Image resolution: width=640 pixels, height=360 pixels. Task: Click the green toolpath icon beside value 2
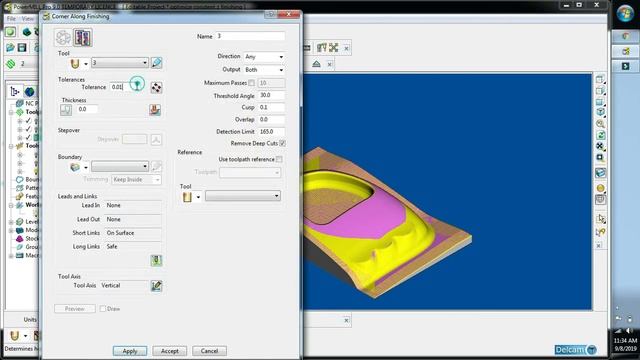point(11,64)
